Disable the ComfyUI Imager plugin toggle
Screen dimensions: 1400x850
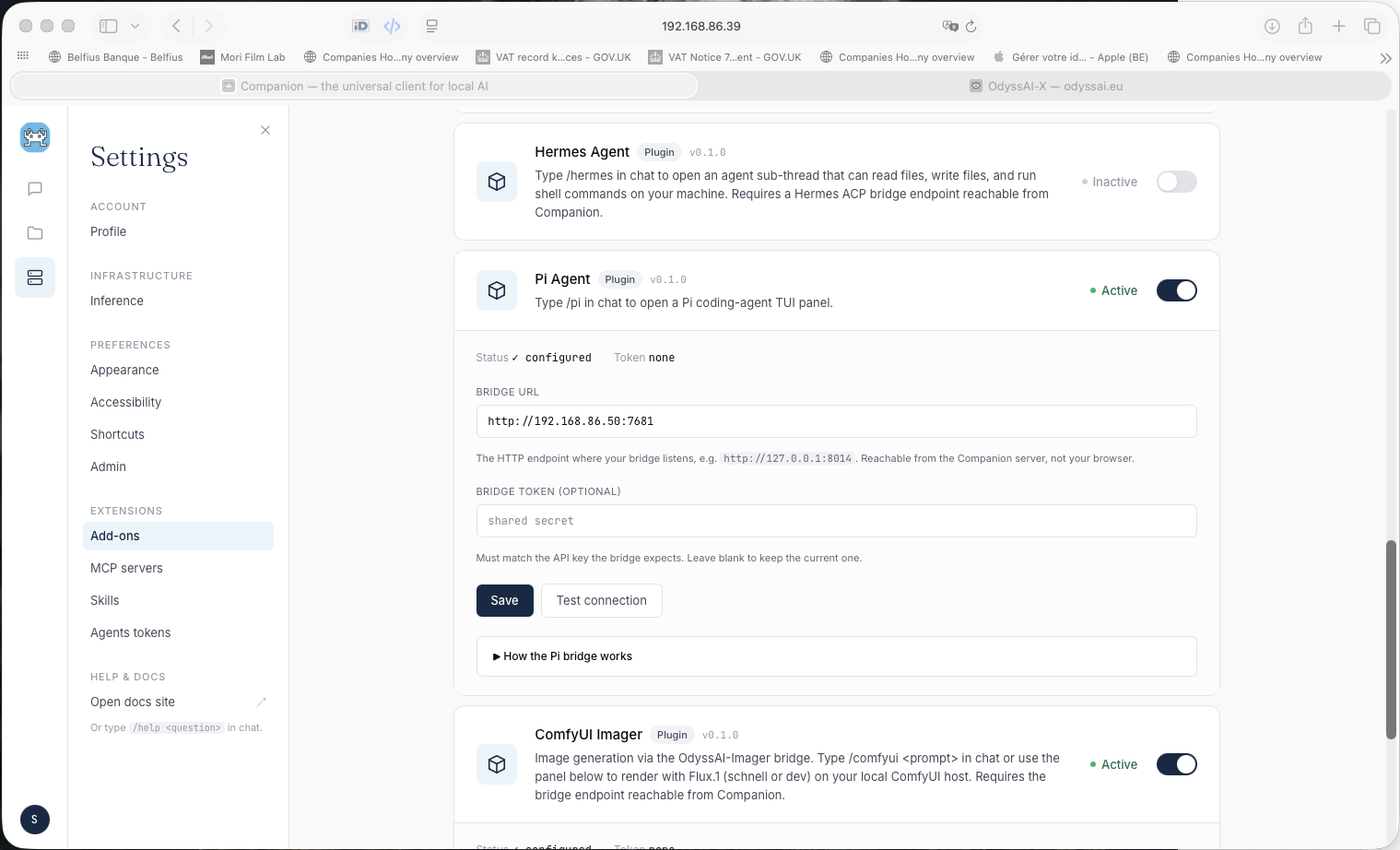click(1177, 764)
